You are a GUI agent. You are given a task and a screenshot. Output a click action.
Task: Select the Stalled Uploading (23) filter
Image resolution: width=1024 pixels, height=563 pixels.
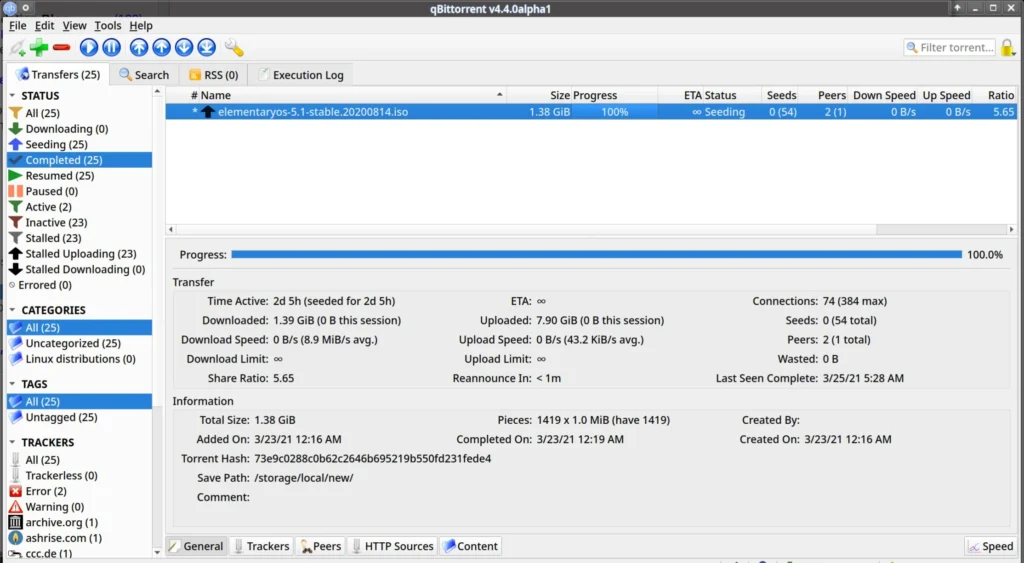tap(79, 254)
